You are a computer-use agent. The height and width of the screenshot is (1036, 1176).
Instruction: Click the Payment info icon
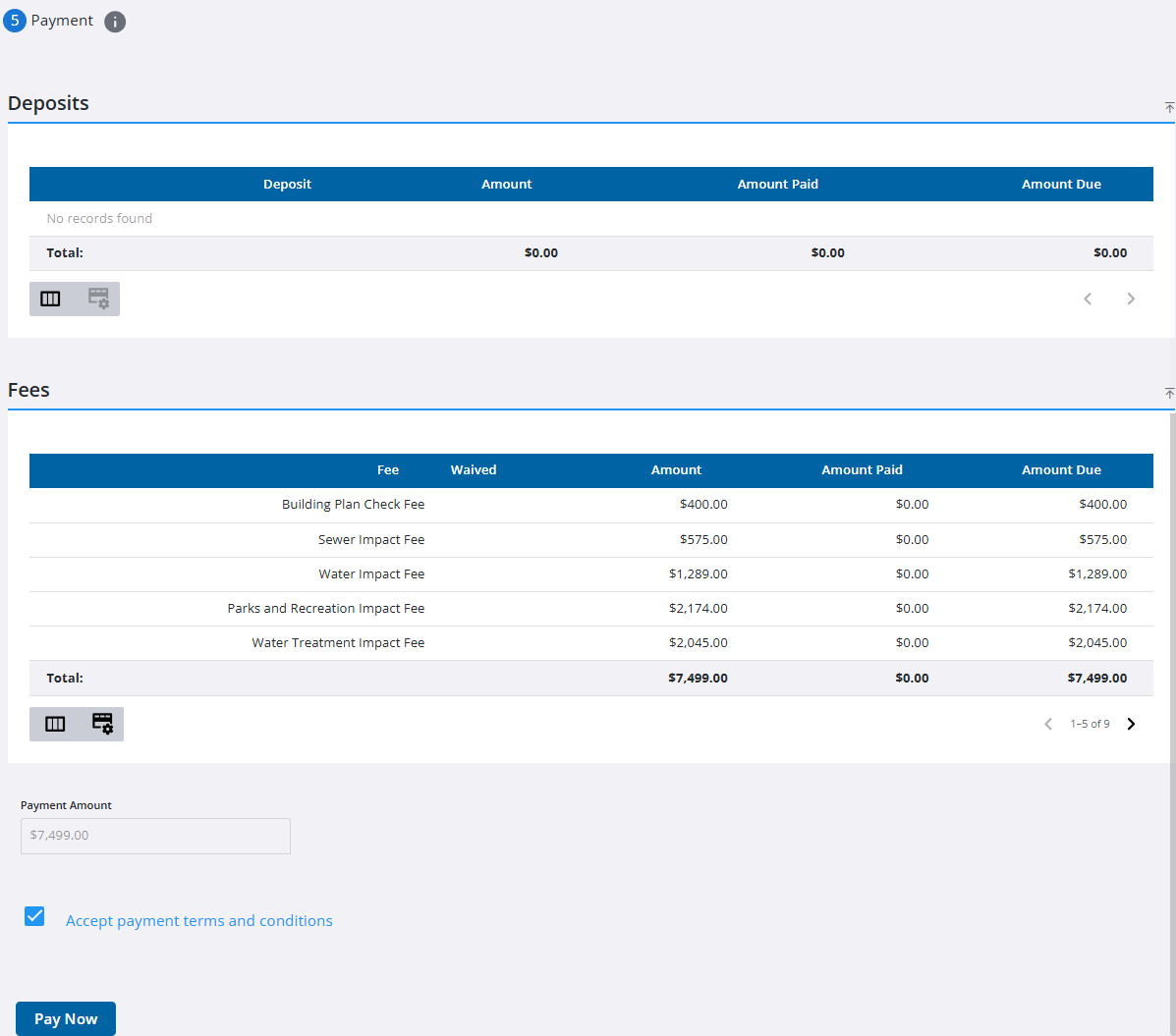(115, 22)
